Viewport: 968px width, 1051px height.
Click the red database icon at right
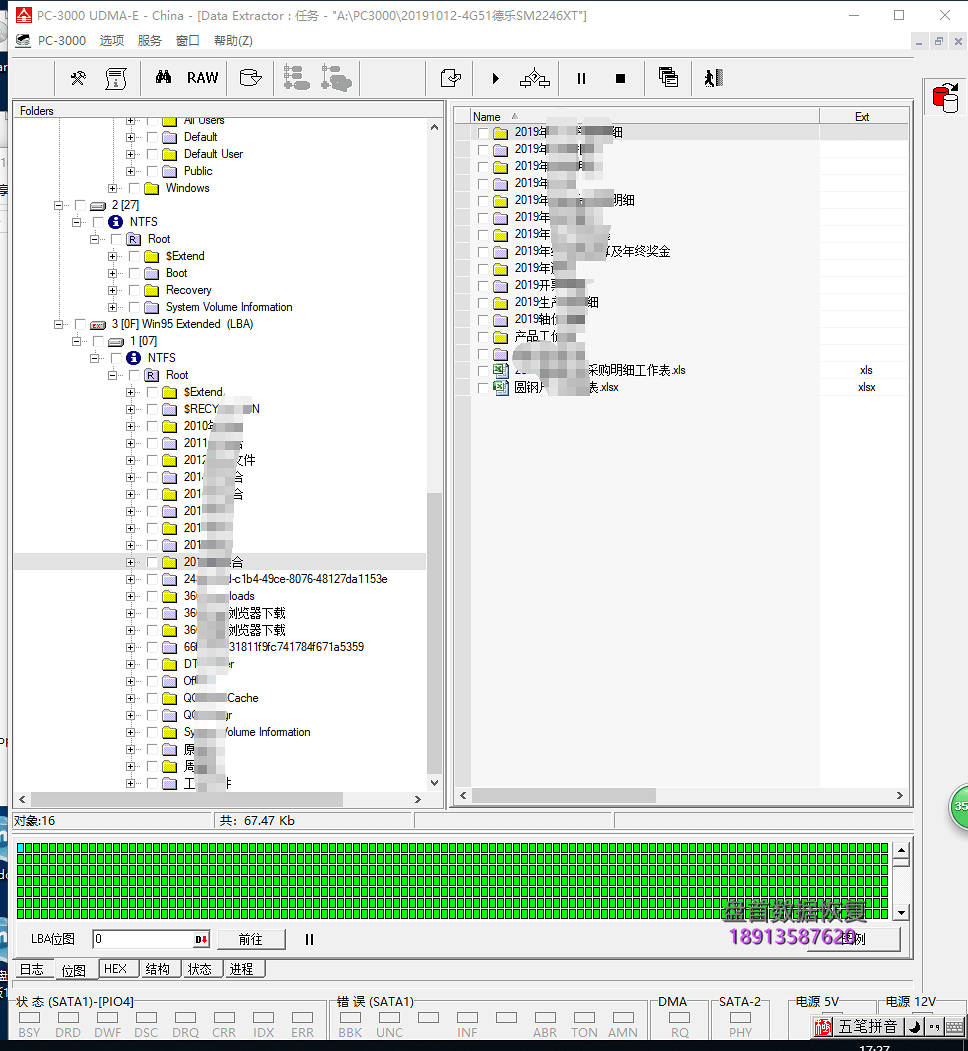click(x=943, y=97)
